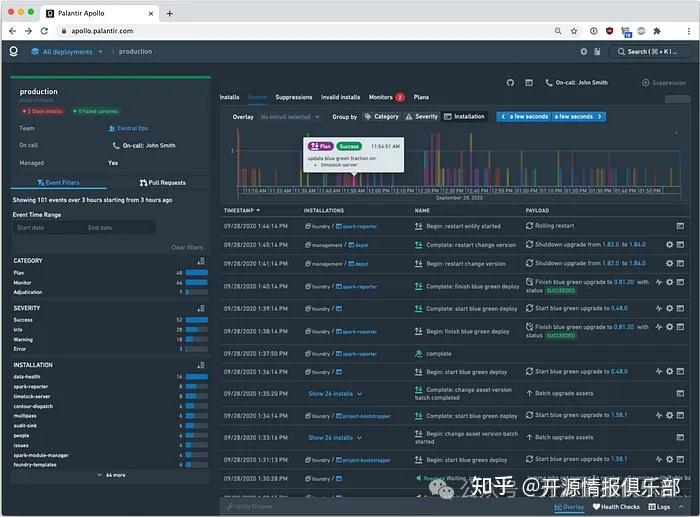Image resolution: width=700 pixels, height=517 pixels.
Task: Click the table layout icon near On-call
Action: coord(529,83)
